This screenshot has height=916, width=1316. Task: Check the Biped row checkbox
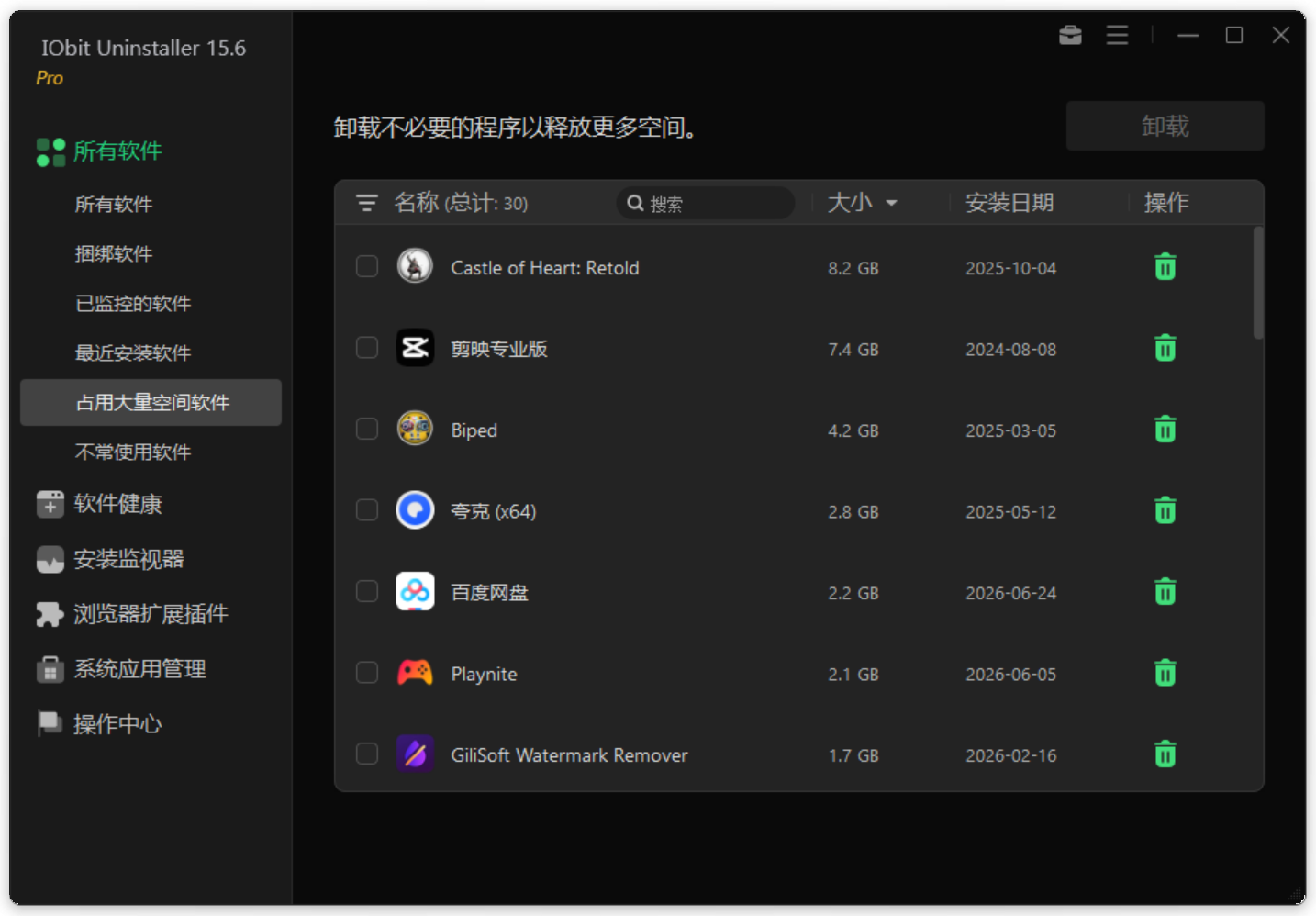367,429
